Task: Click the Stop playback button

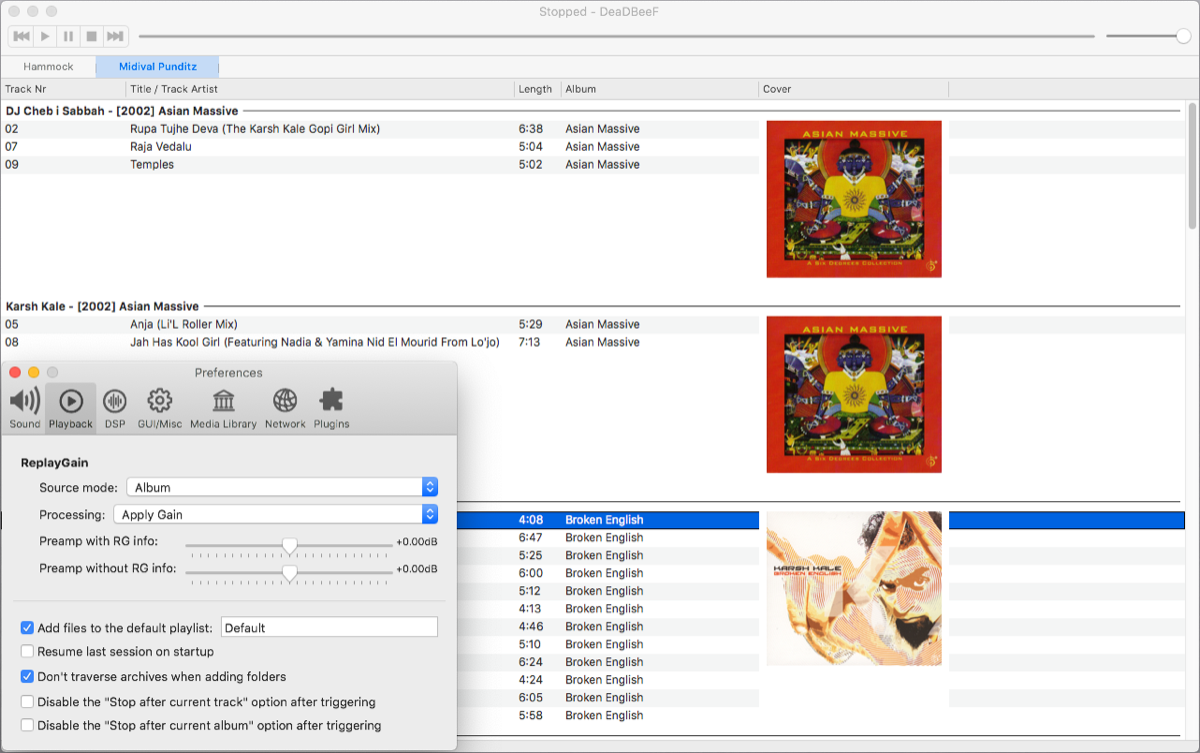Action: [91, 35]
